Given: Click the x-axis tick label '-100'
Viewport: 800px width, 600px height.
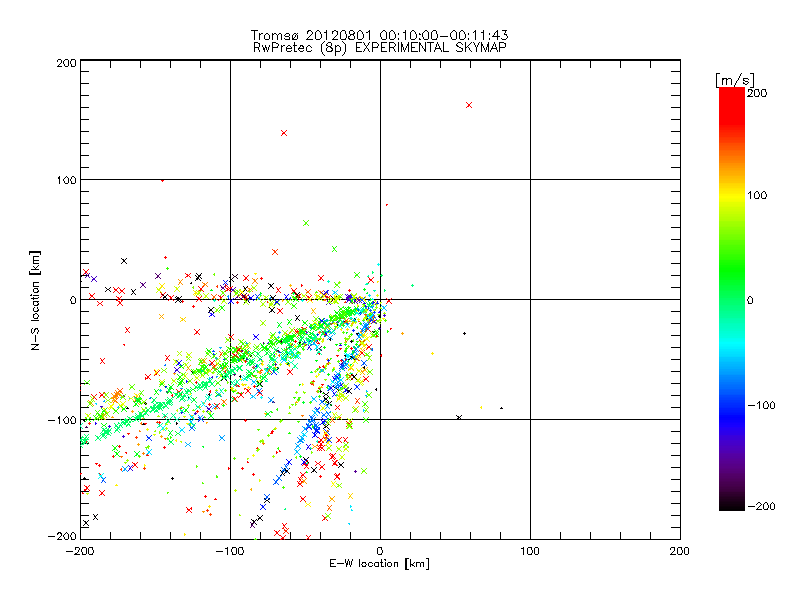Looking at the screenshot, I should [x=230, y=551].
